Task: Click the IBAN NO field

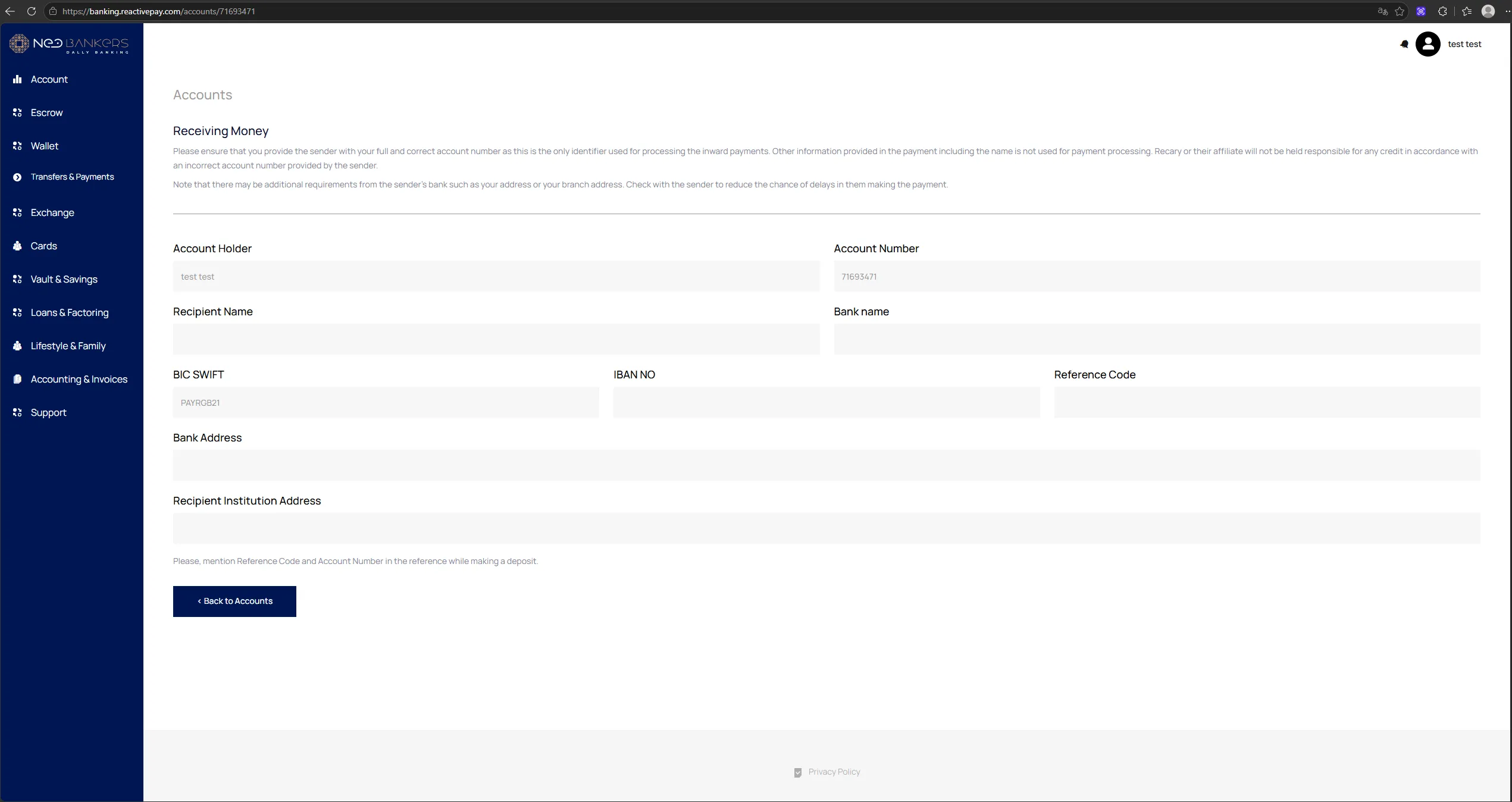Action: 827,402
